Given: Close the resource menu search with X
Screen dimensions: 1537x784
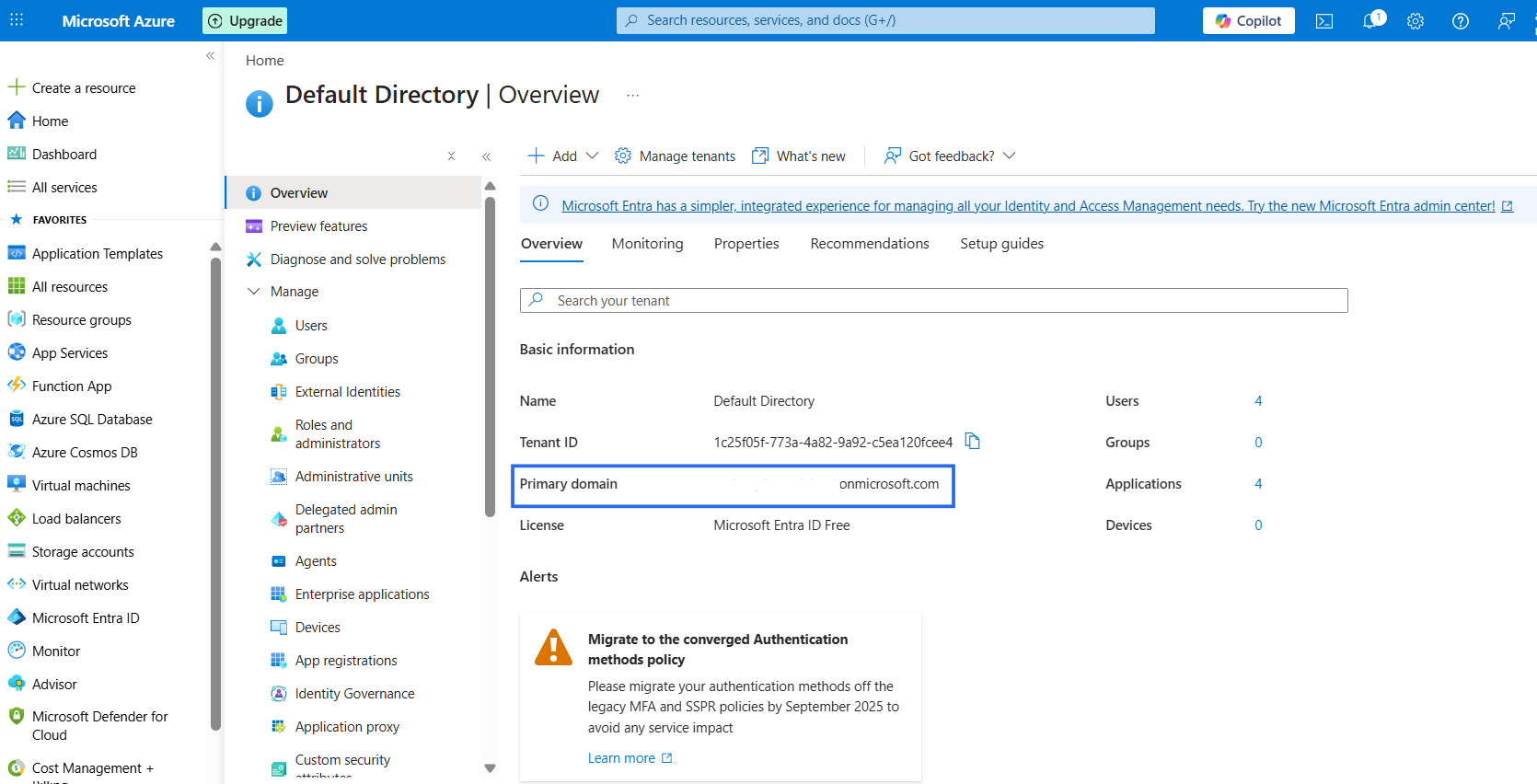Looking at the screenshot, I should pos(451,156).
